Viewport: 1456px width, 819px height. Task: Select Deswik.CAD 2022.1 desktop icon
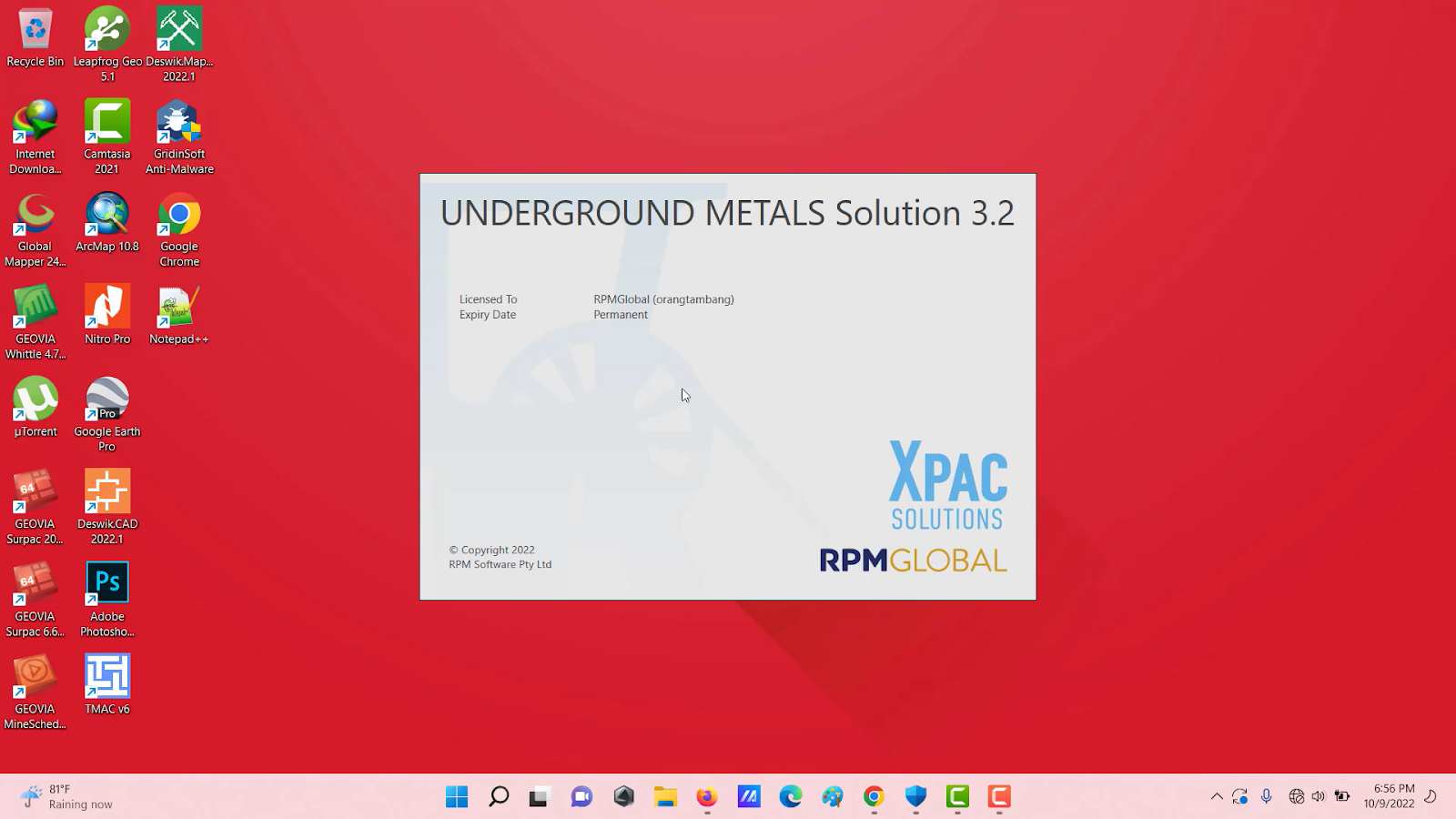click(x=107, y=507)
